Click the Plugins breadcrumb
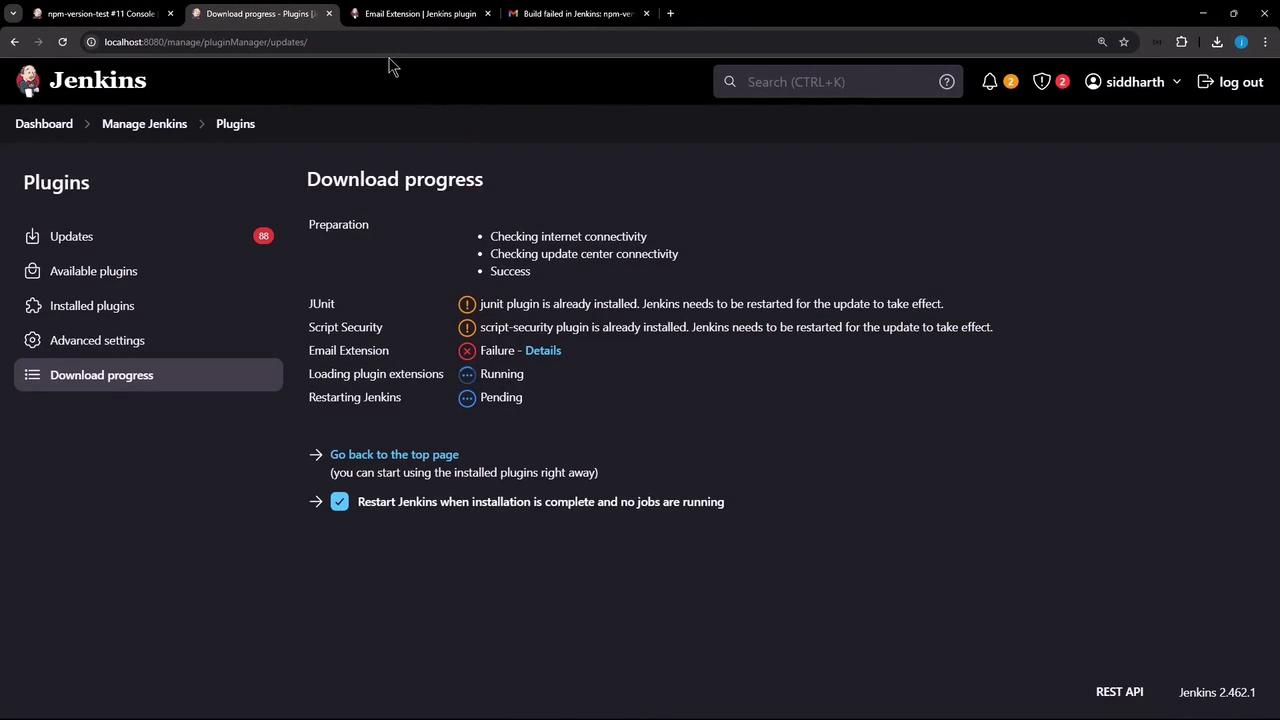This screenshot has width=1280, height=720. click(x=235, y=124)
